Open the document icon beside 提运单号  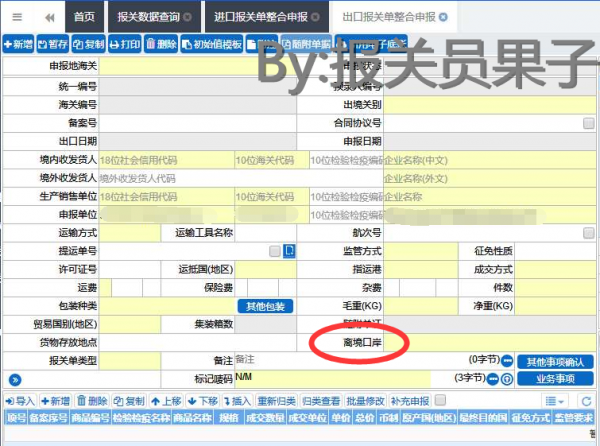coord(288,251)
